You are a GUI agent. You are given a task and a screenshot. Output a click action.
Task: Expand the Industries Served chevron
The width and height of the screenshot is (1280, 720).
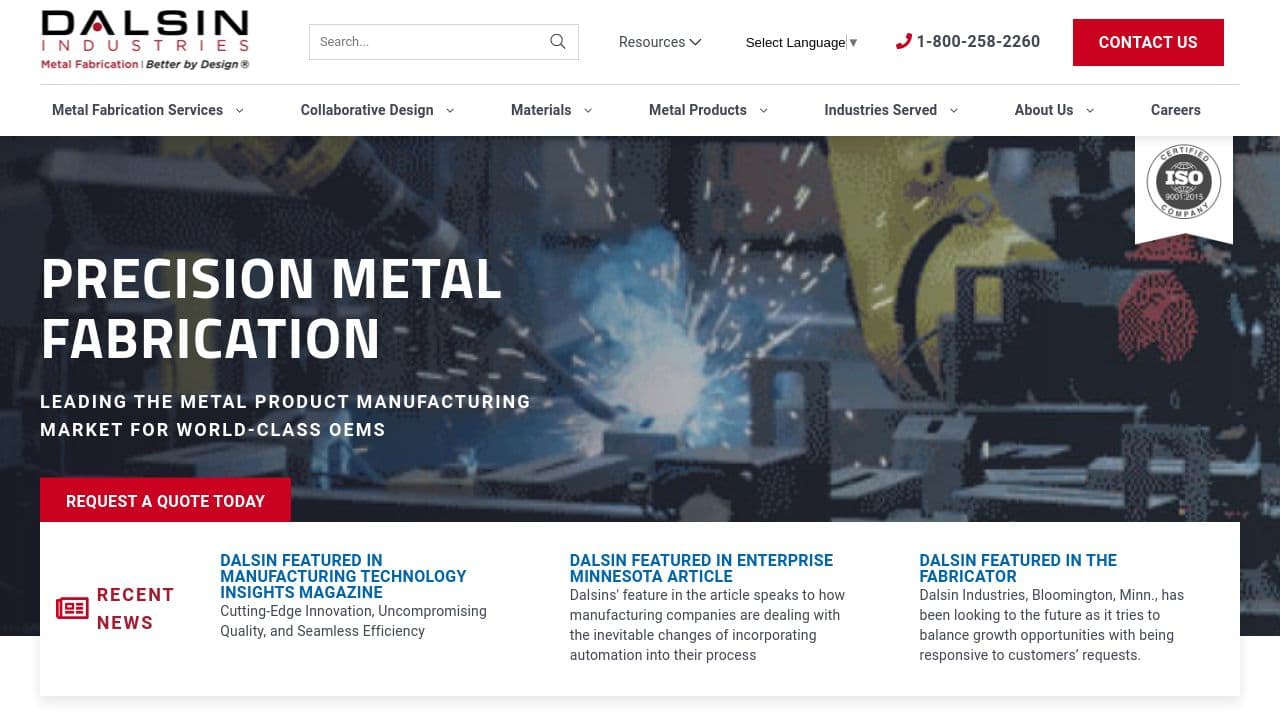pyautogui.click(x=953, y=110)
